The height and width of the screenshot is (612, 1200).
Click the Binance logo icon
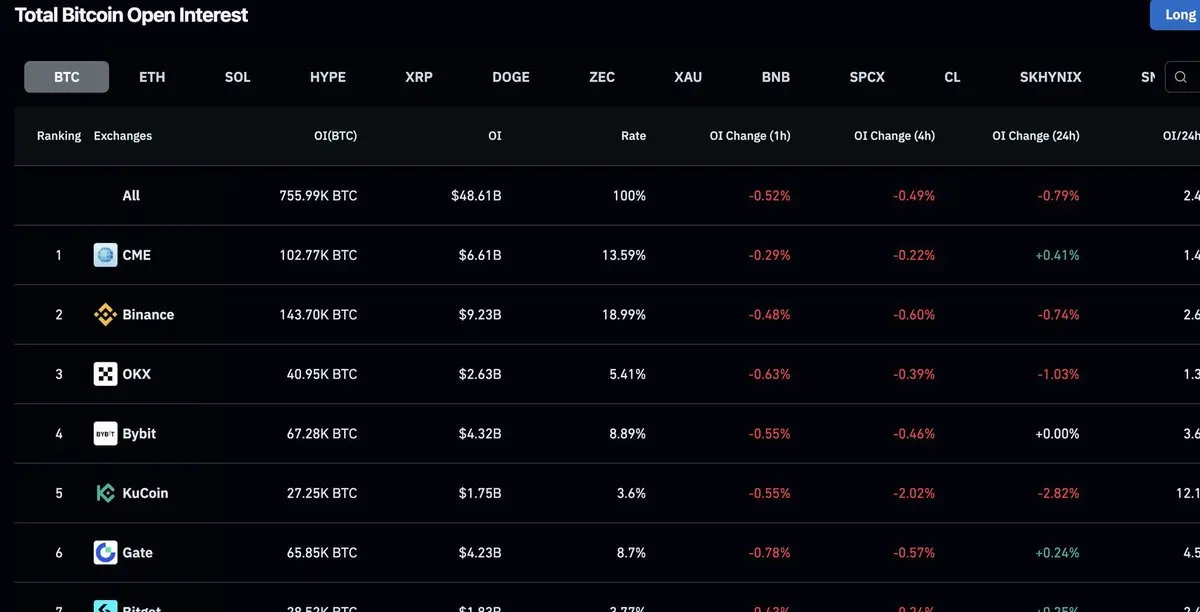pos(105,314)
